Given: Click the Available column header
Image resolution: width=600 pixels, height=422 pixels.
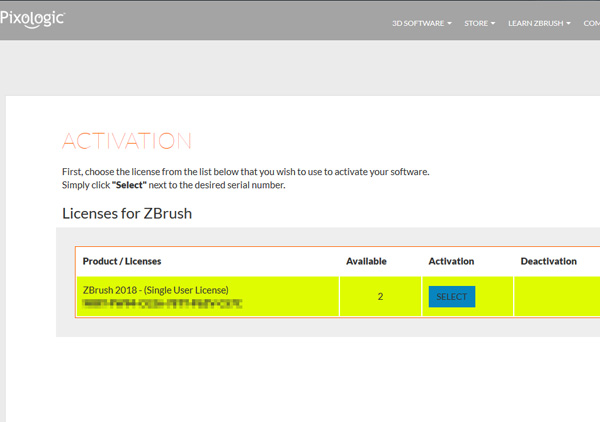Looking at the screenshot, I should 366,261.
